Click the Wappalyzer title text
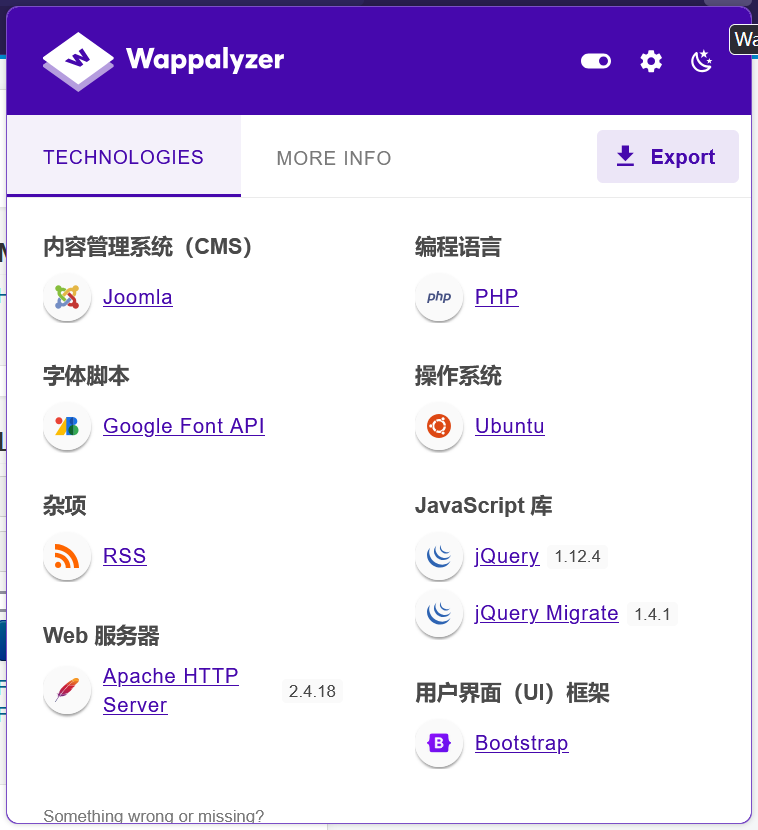The height and width of the screenshot is (830, 758). tap(205, 60)
